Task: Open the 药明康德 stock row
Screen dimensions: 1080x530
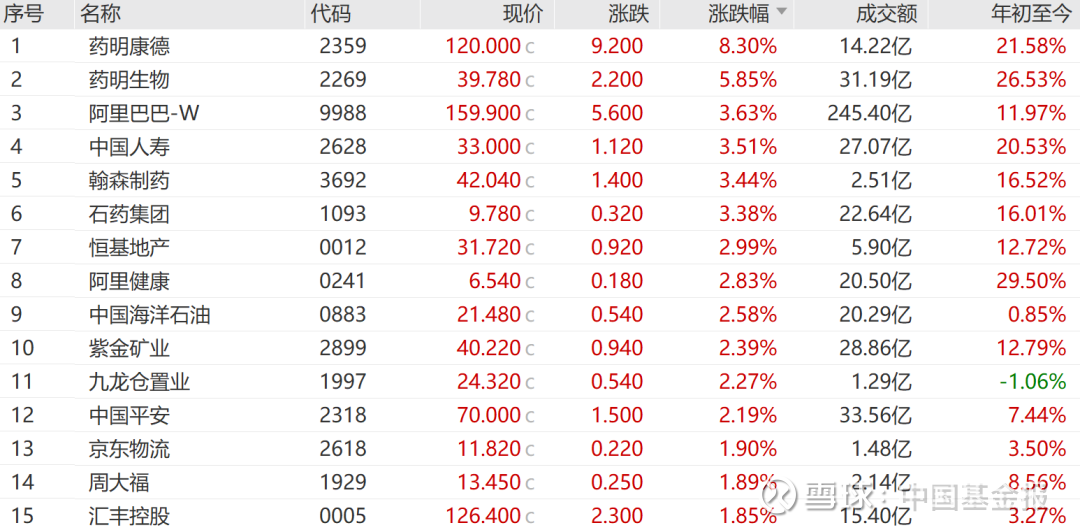Action: [129, 46]
